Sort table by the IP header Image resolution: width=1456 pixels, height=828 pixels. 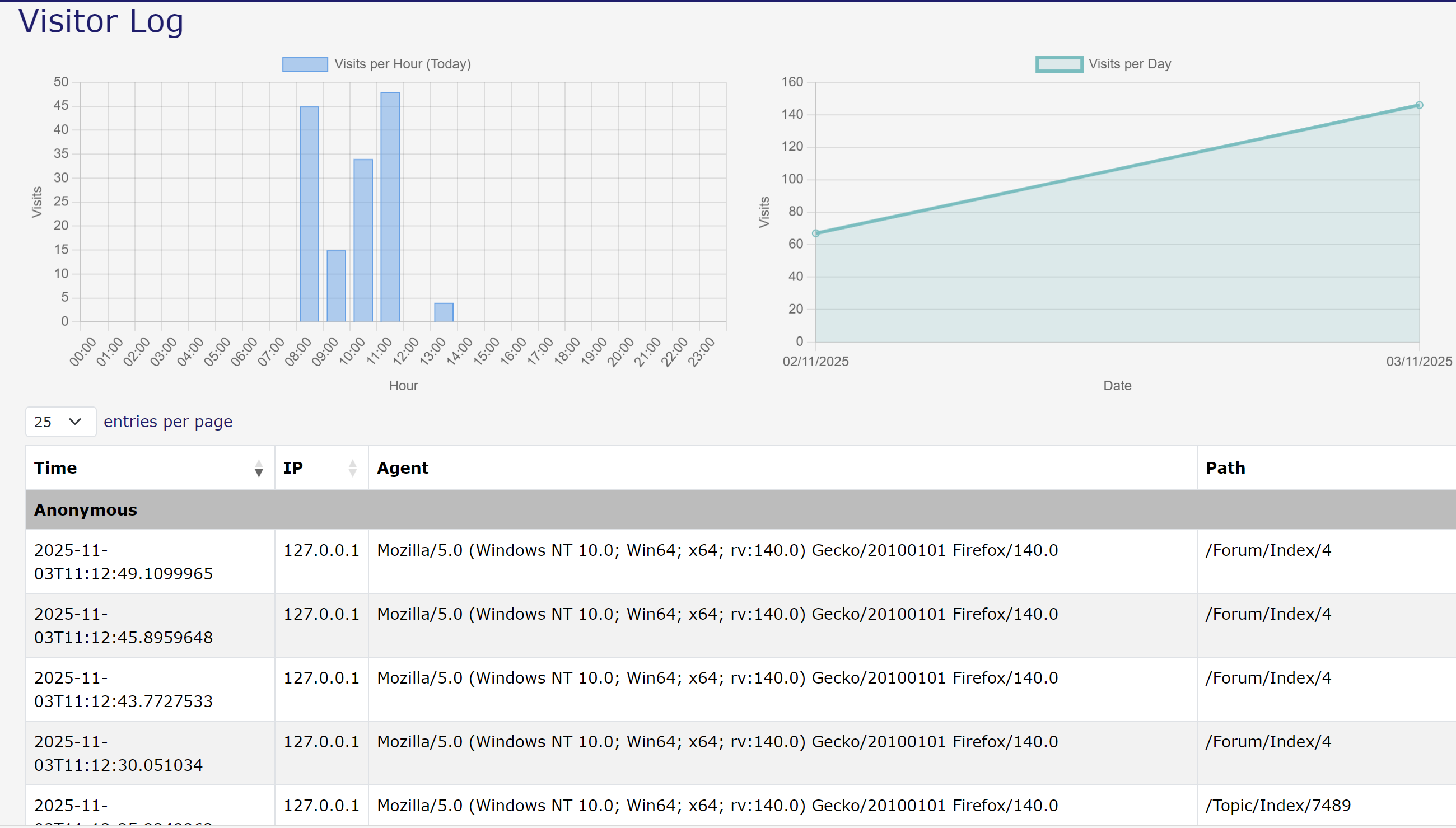tap(293, 468)
